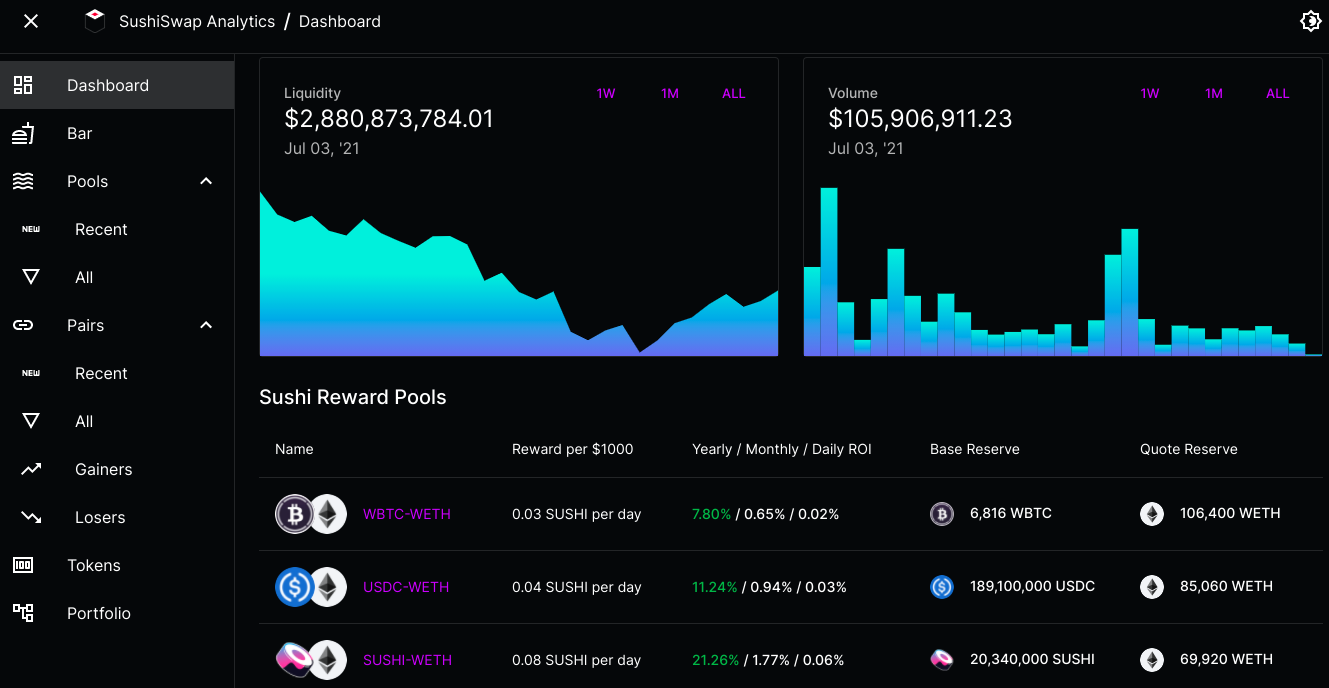The height and width of the screenshot is (688, 1329).
Task: Collapse the Pairs section chevron
Action: pyautogui.click(x=206, y=325)
